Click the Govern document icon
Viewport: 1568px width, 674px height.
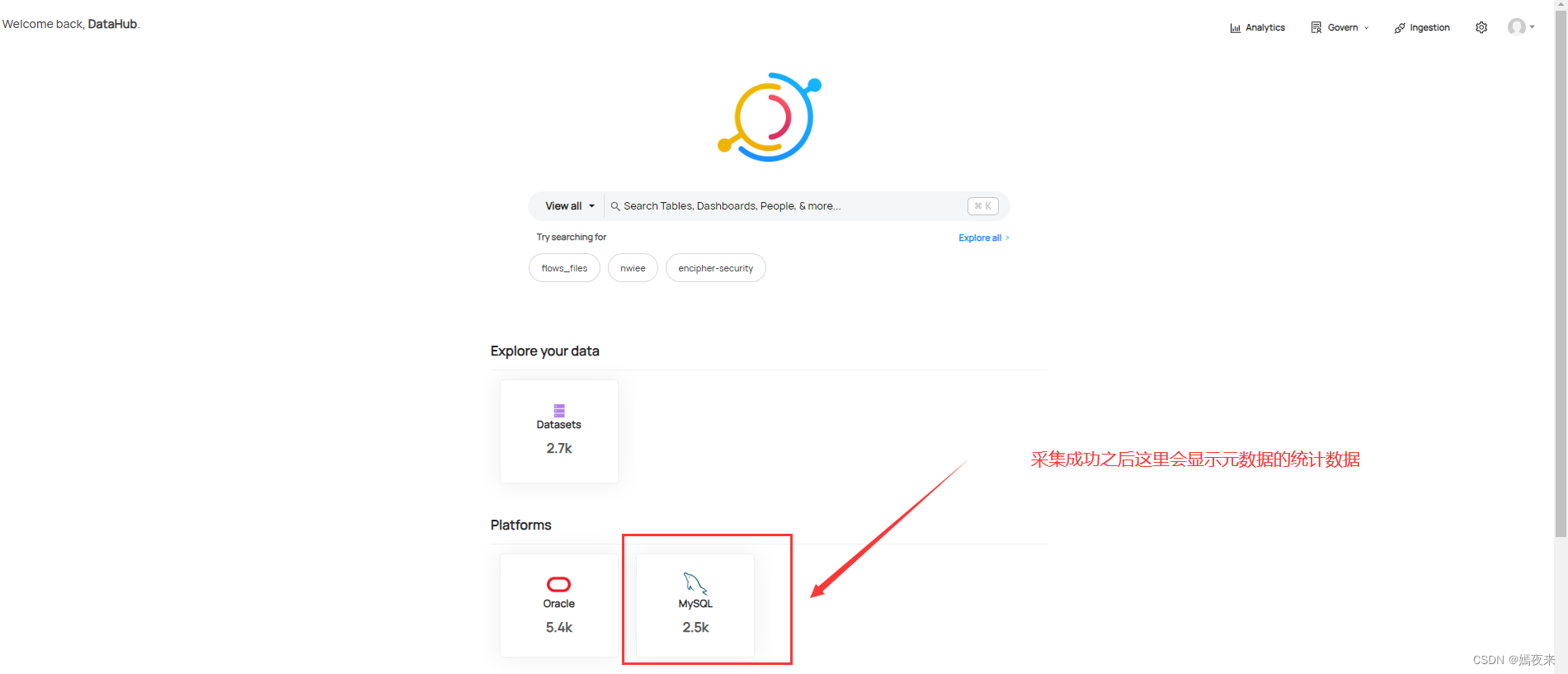(x=1316, y=27)
